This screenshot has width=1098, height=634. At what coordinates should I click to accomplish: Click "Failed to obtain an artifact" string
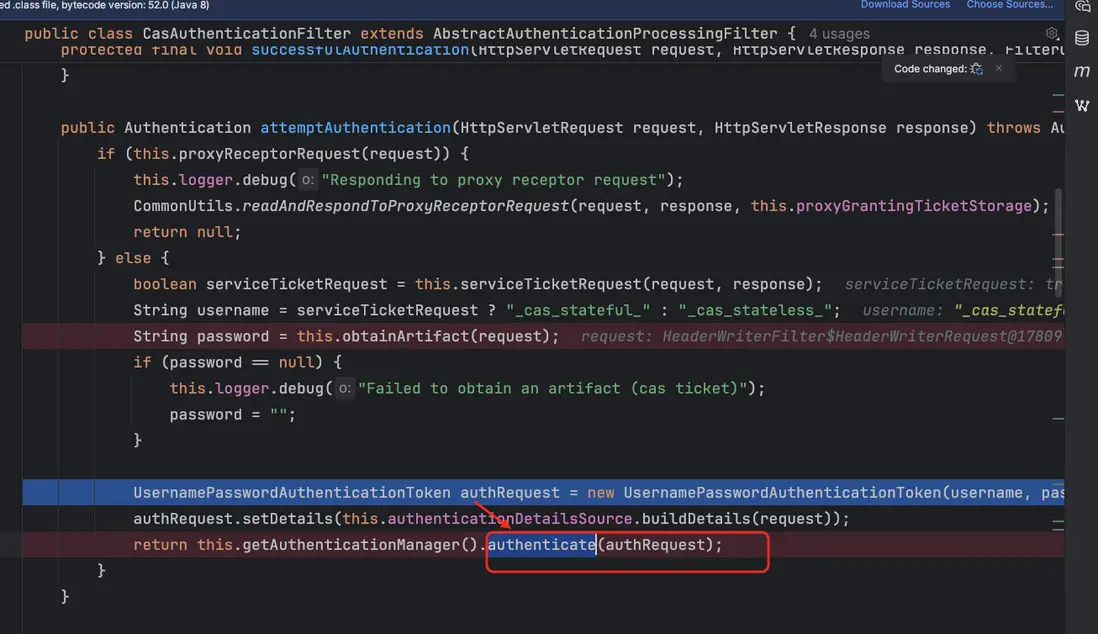553,388
